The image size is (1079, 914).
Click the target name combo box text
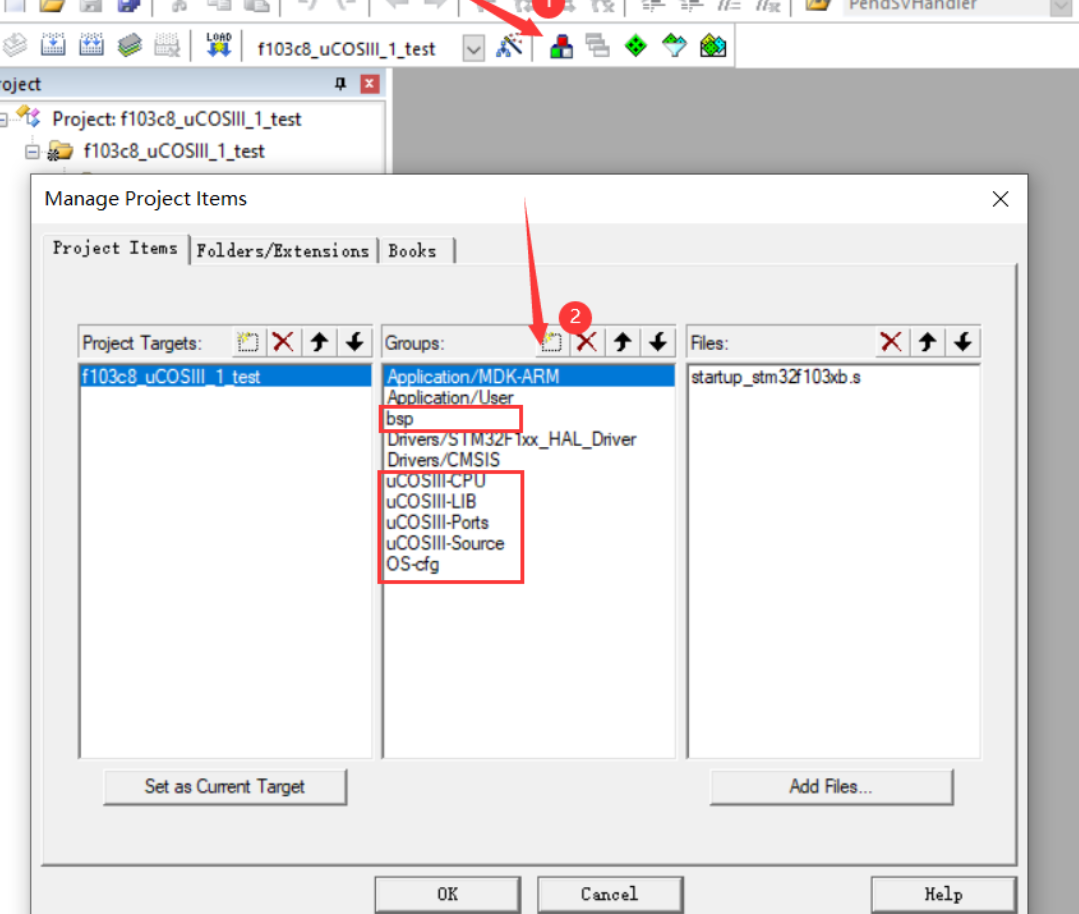pos(346,50)
